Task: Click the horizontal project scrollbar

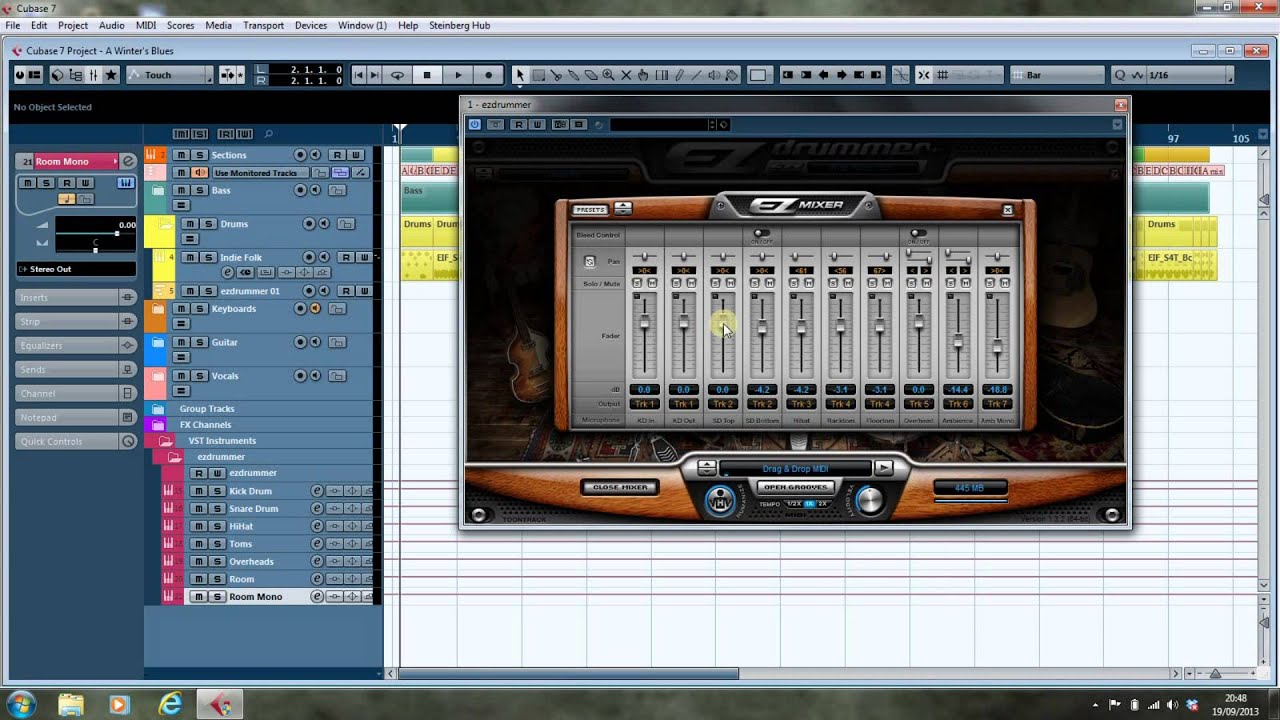Action: pyautogui.click(x=569, y=674)
